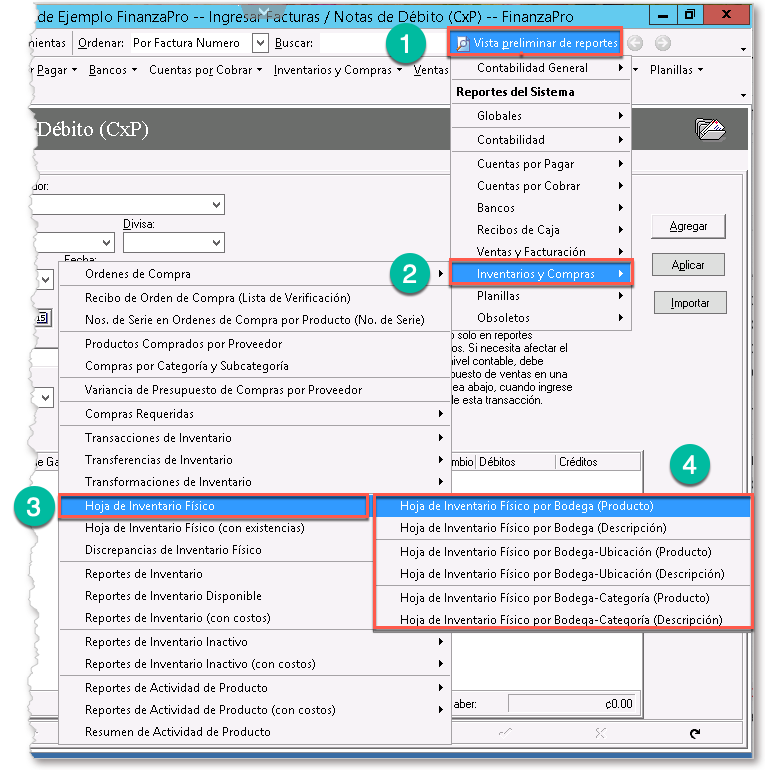Expand Planillas reports submenu
765x770 pixels.
tap(541, 296)
